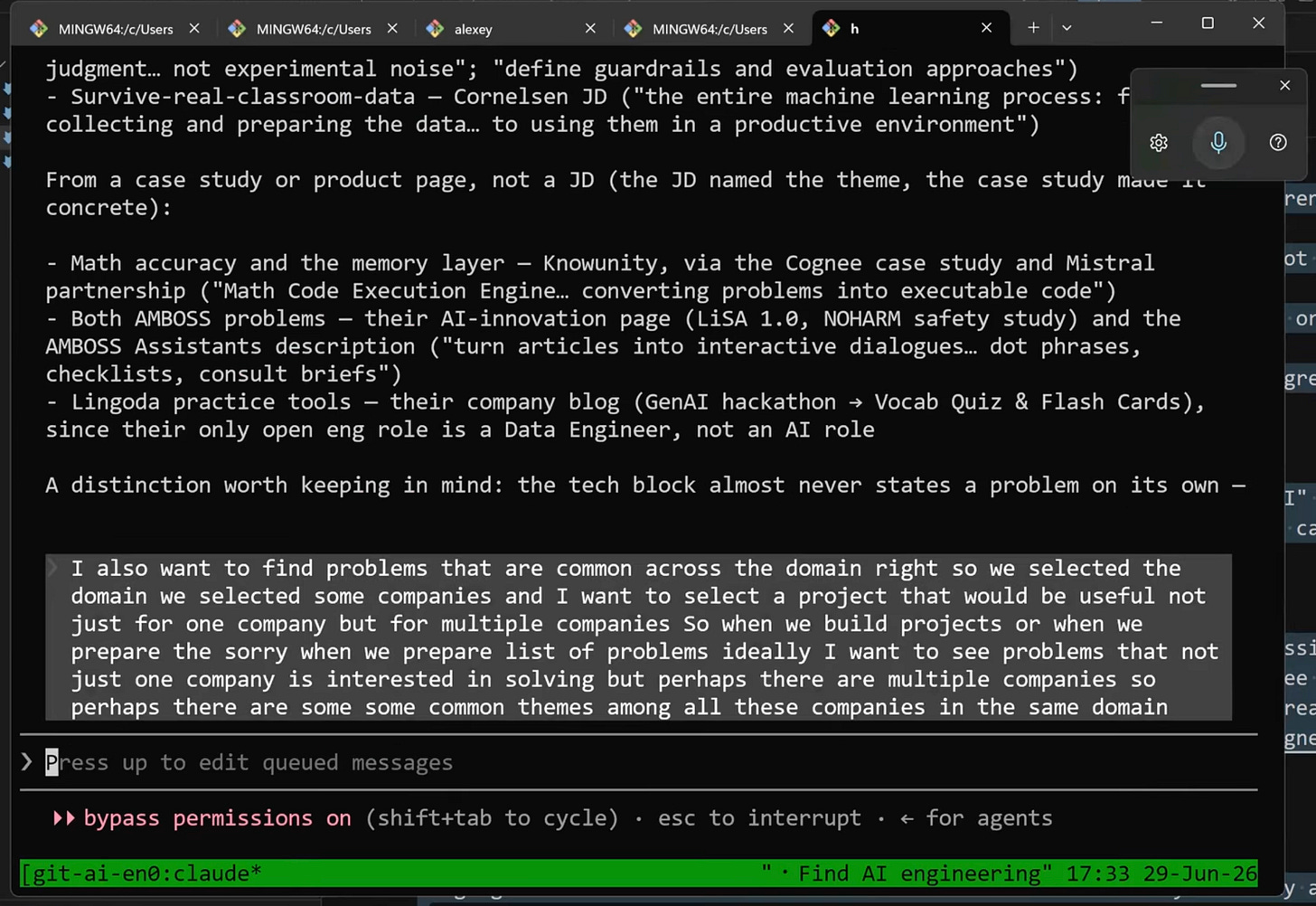Click the Git Bash icon on the alexey tab

coord(435,29)
